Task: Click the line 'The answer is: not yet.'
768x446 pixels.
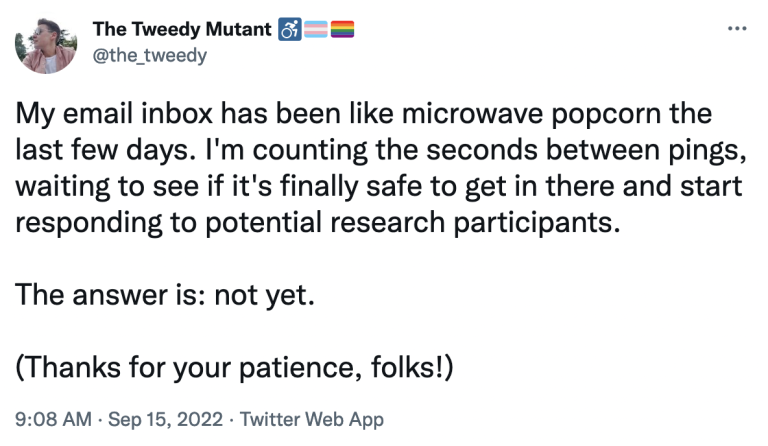Action: pyautogui.click(x=165, y=295)
